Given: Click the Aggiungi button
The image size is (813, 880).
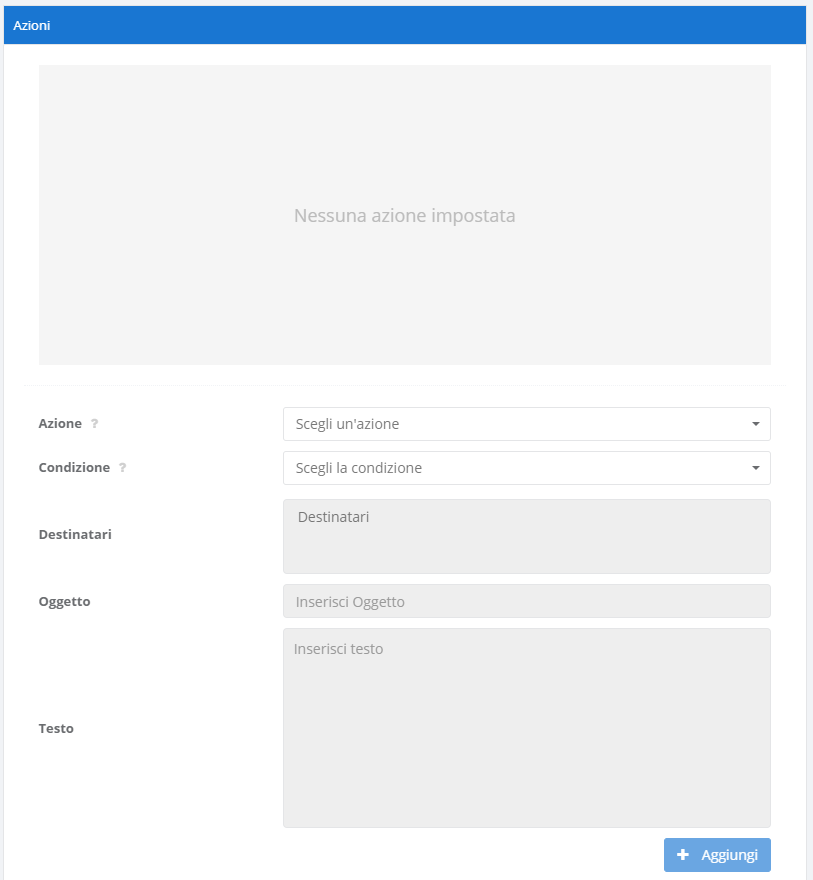Looking at the screenshot, I should 717,855.
